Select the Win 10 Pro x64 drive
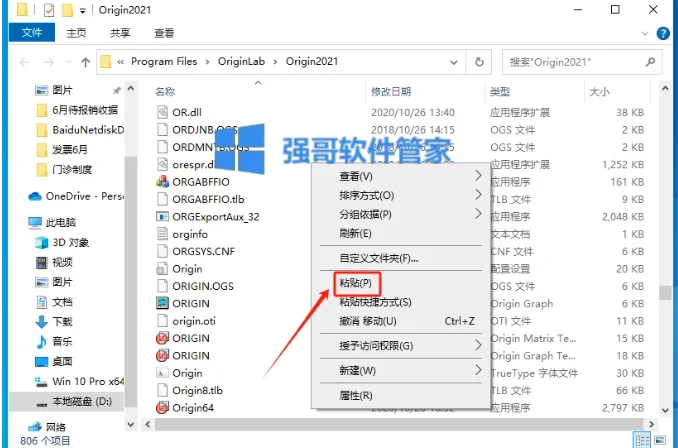 (78, 381)
